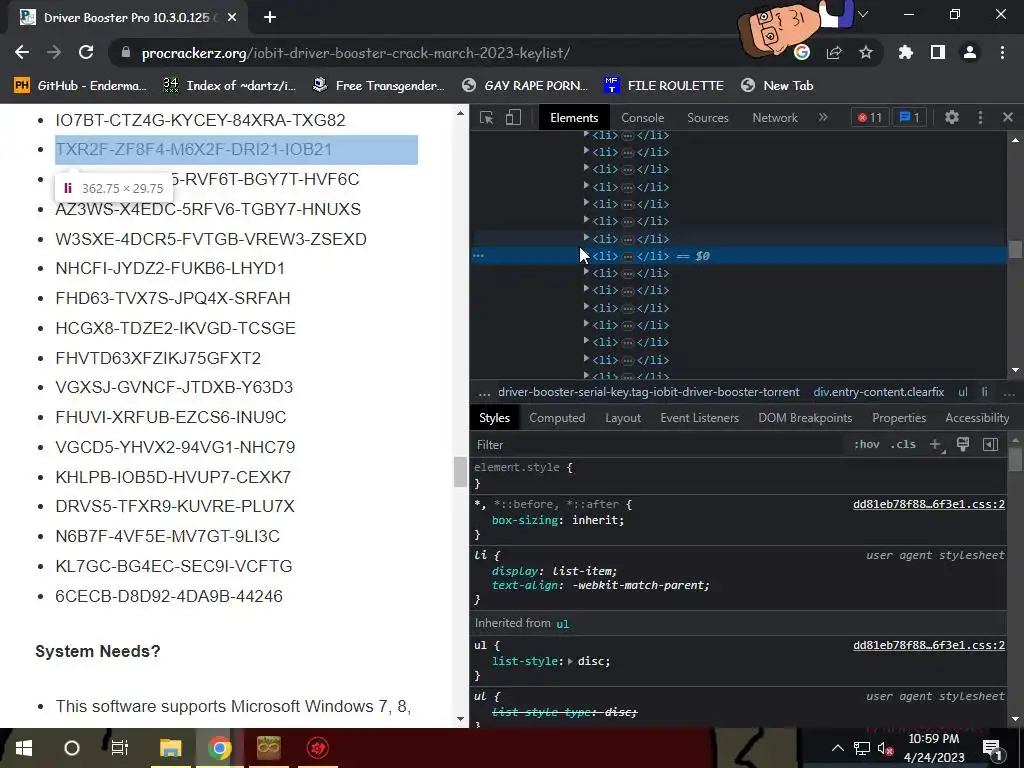Open the DOM Breakpoints tab

point(805,418)
